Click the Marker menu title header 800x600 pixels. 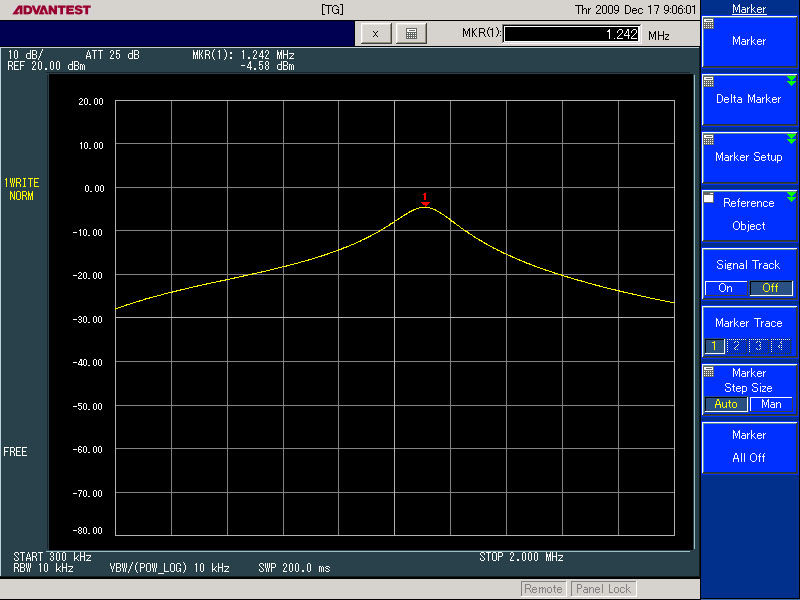[749, 9]
